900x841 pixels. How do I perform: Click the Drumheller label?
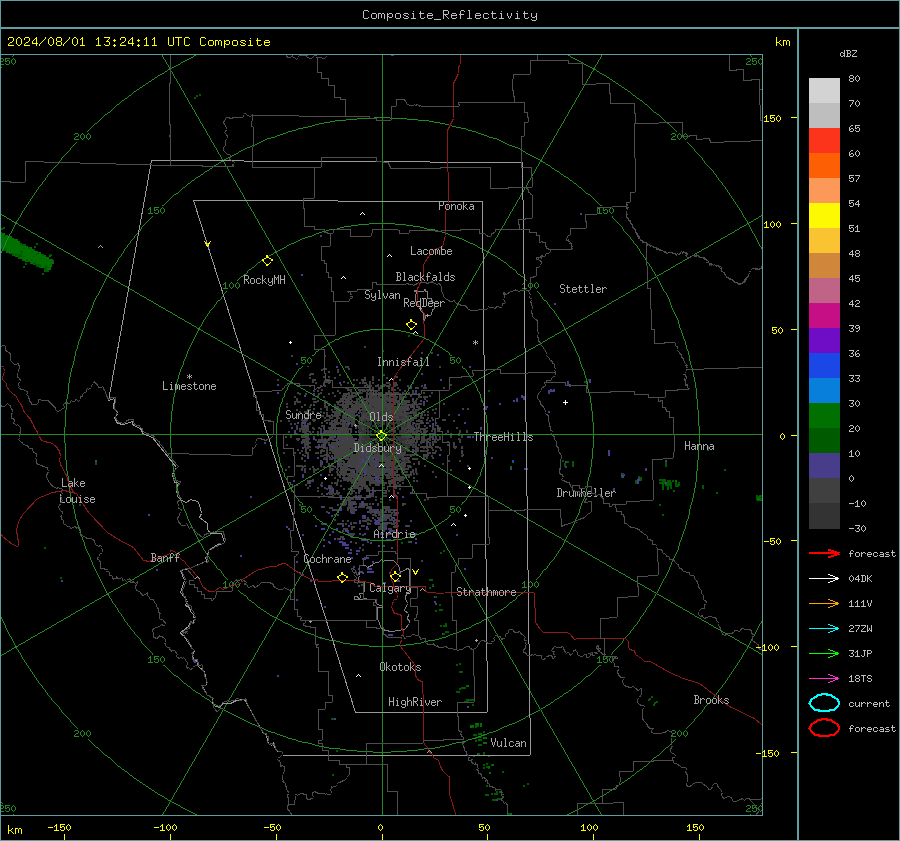586,493
